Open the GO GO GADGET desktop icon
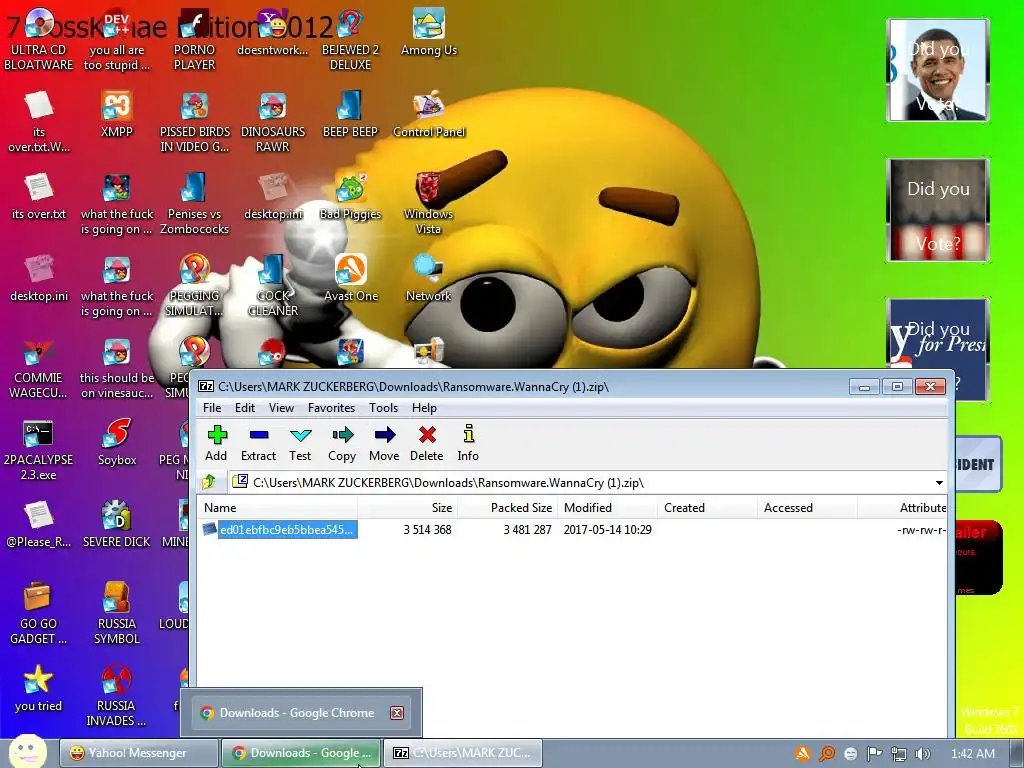Viewport: 1024px width, 768px height. point(39,613)
